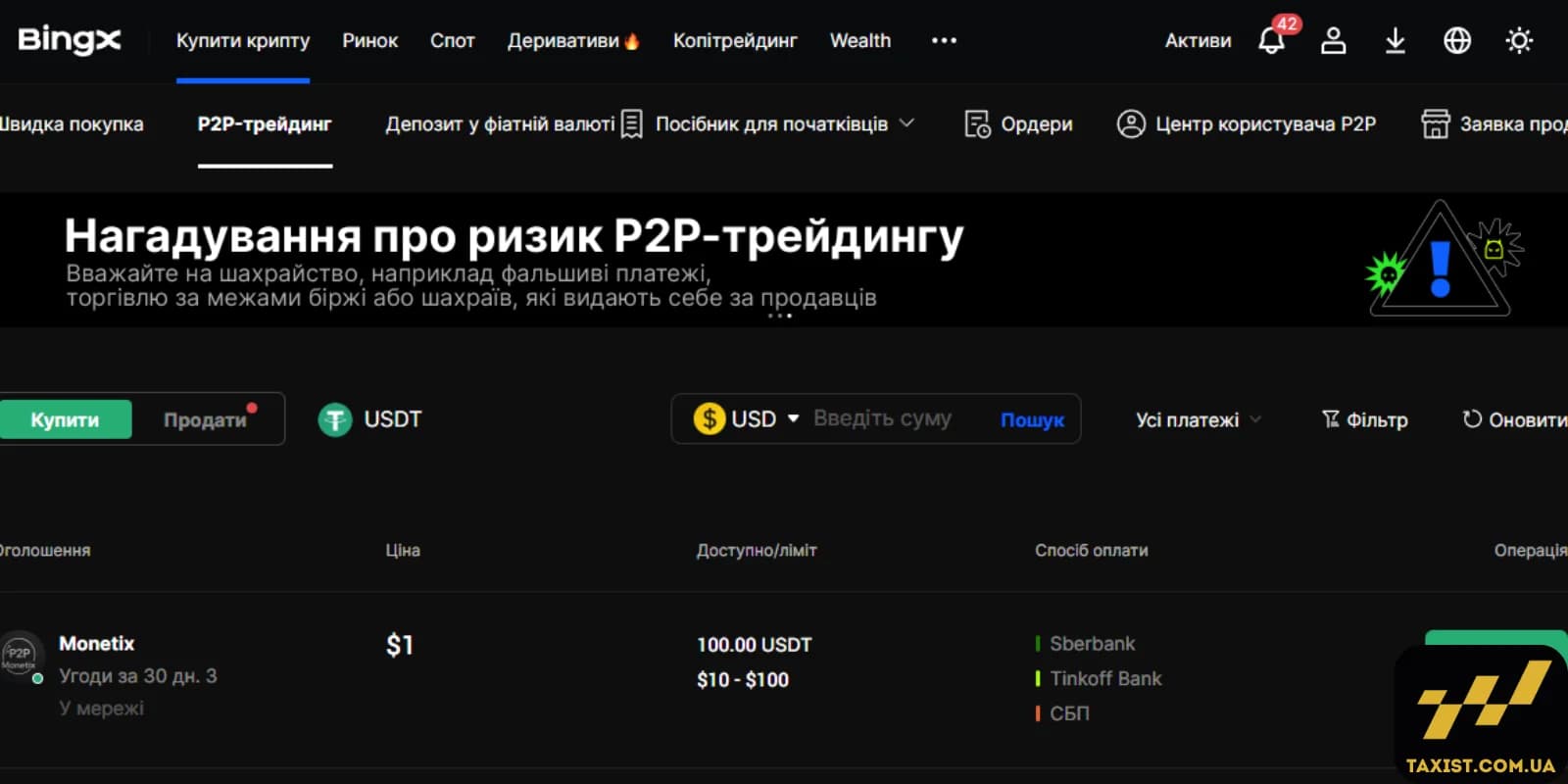
Task: Click the Tinkoff Bank payment method
Action: click(1105, 678)
